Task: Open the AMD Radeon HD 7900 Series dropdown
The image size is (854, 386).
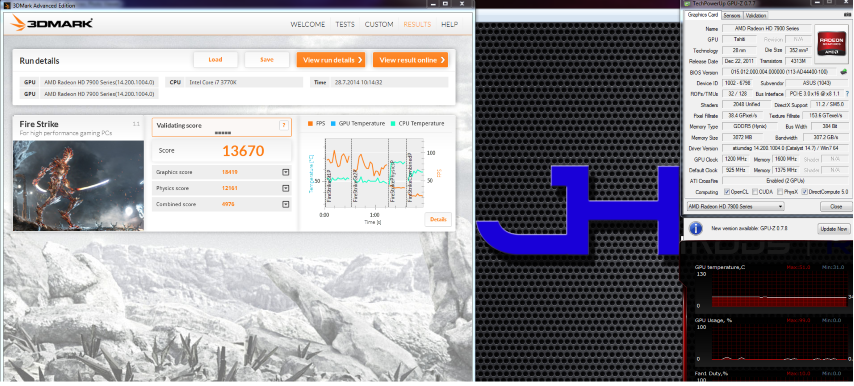Action: tap(735, 206)
